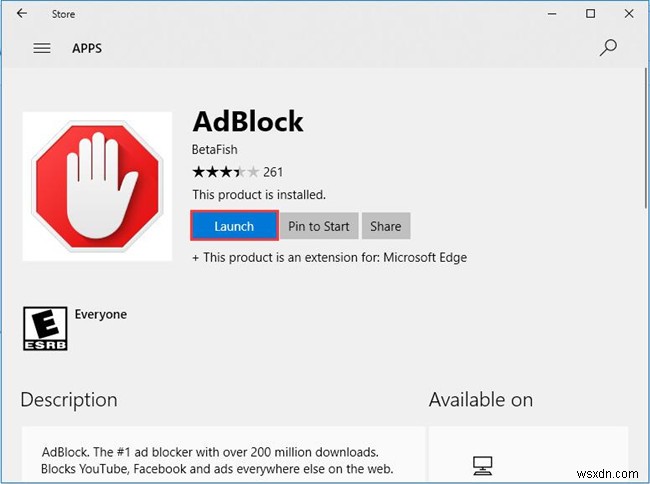Open the BetaFish publisher link

tap(215, 149)
